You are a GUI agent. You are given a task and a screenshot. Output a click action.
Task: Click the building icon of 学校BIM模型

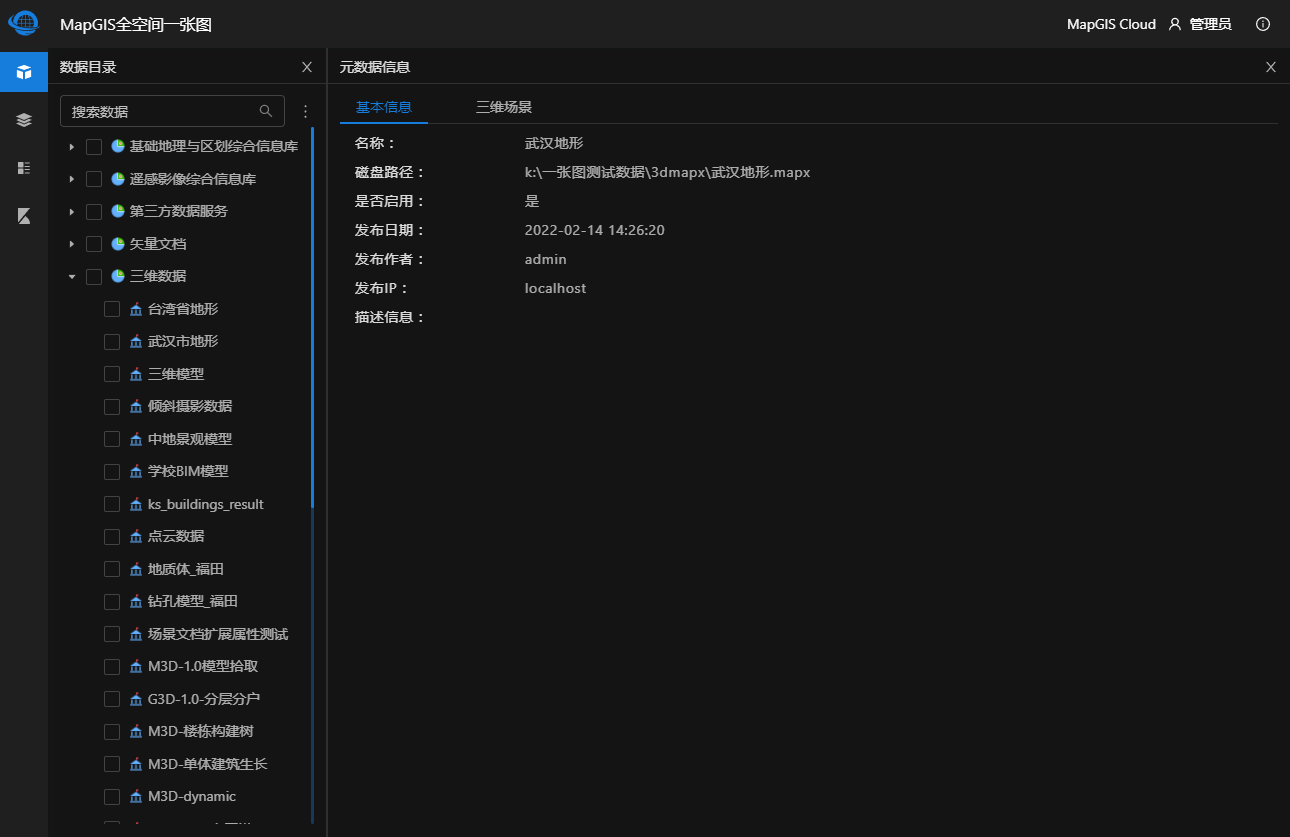click(137, 471)
